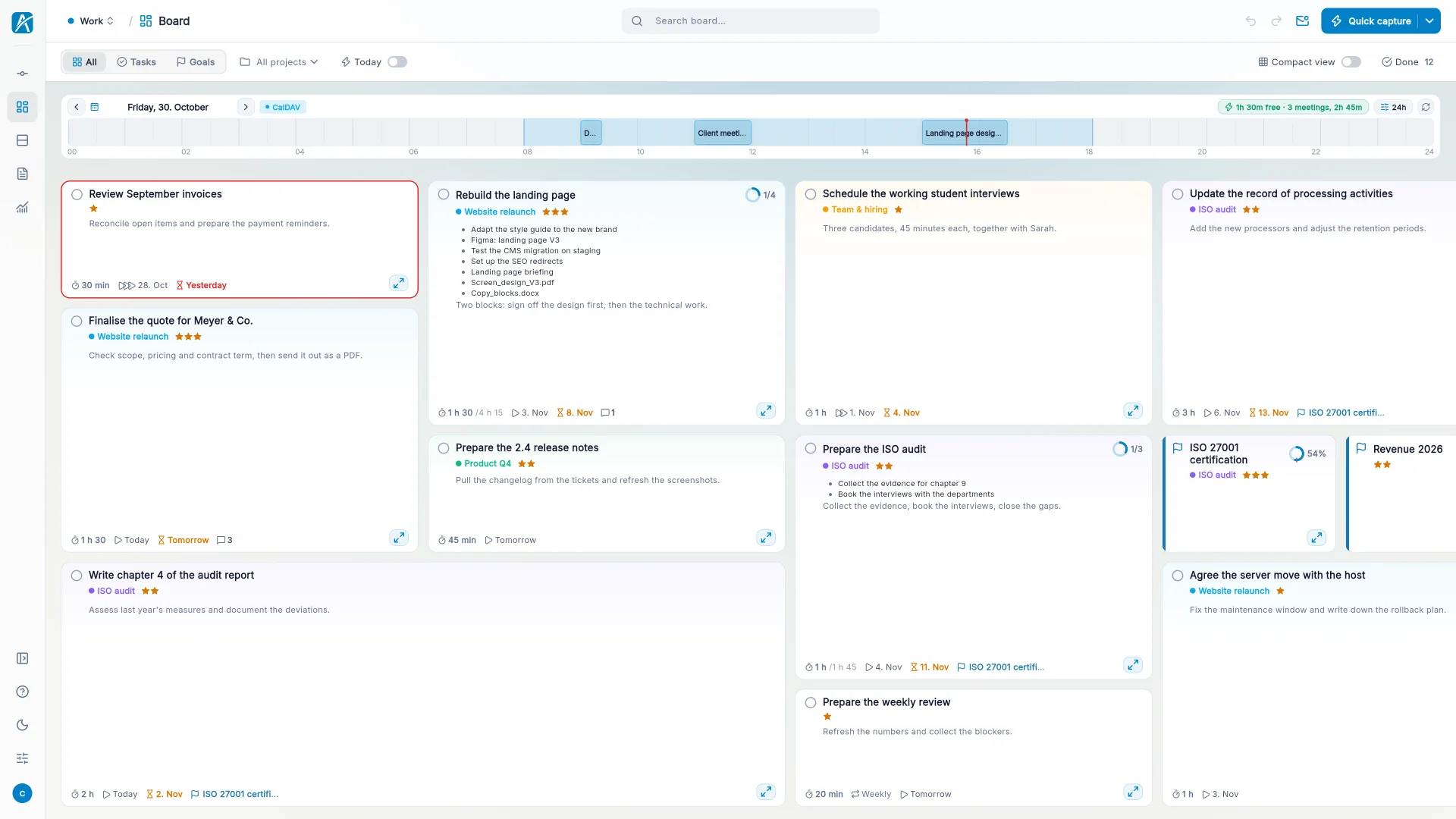Open the Quick capture dropdown arrow
Screen dimensions: 1456x819
pos(1429,21)
